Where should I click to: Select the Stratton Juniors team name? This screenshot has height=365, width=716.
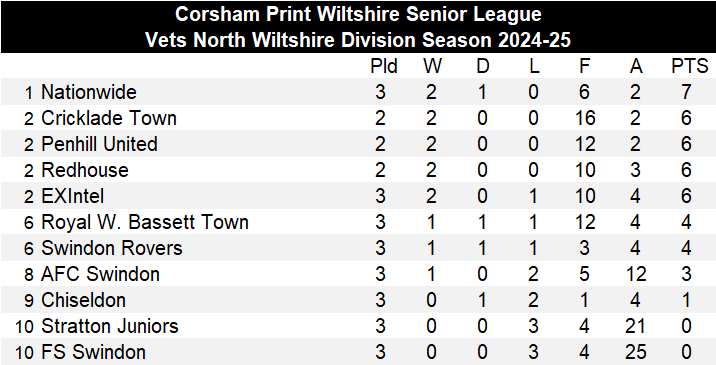(110, 327)
